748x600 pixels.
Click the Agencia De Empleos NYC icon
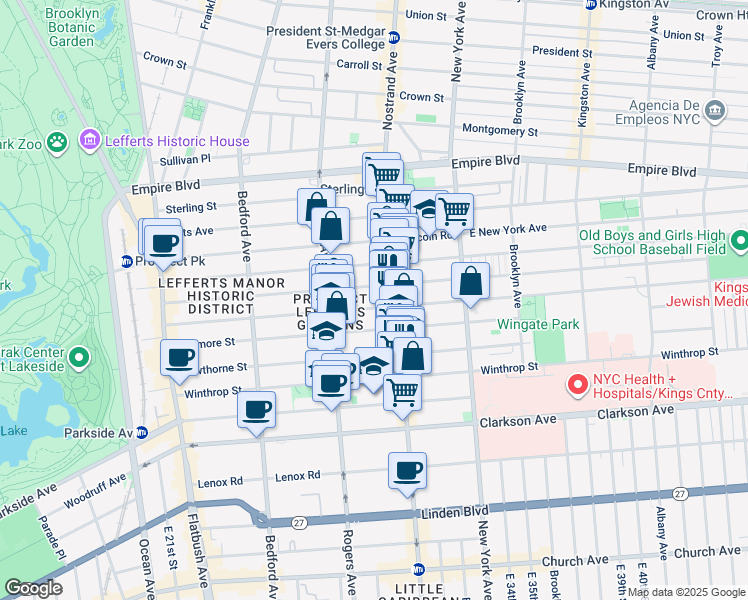715,110
